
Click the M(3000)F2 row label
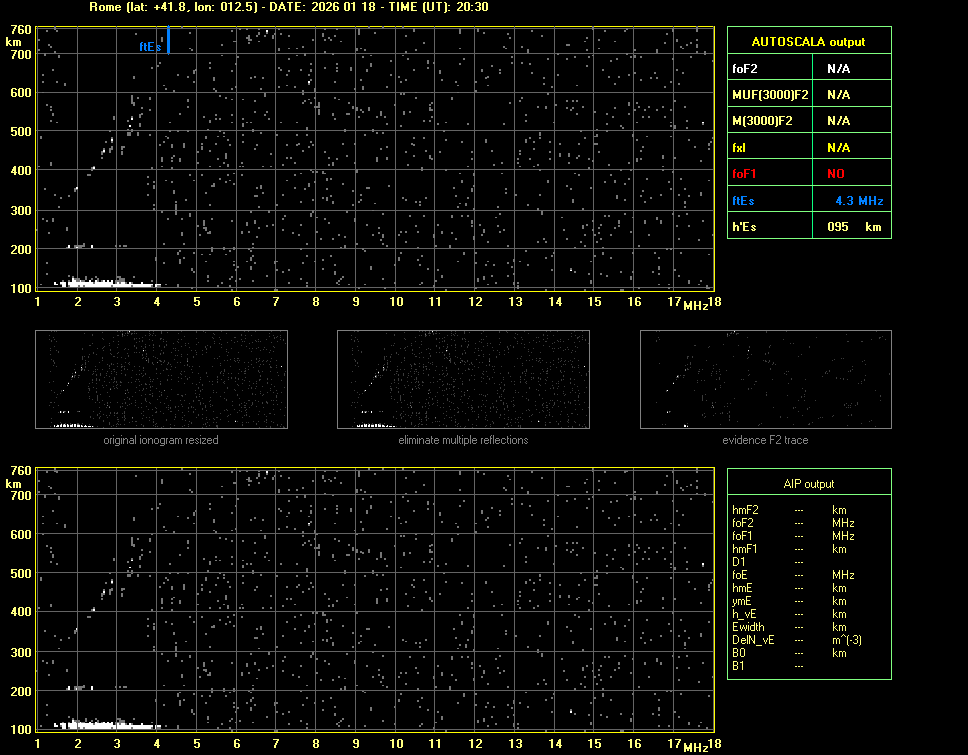coord(762,121)
